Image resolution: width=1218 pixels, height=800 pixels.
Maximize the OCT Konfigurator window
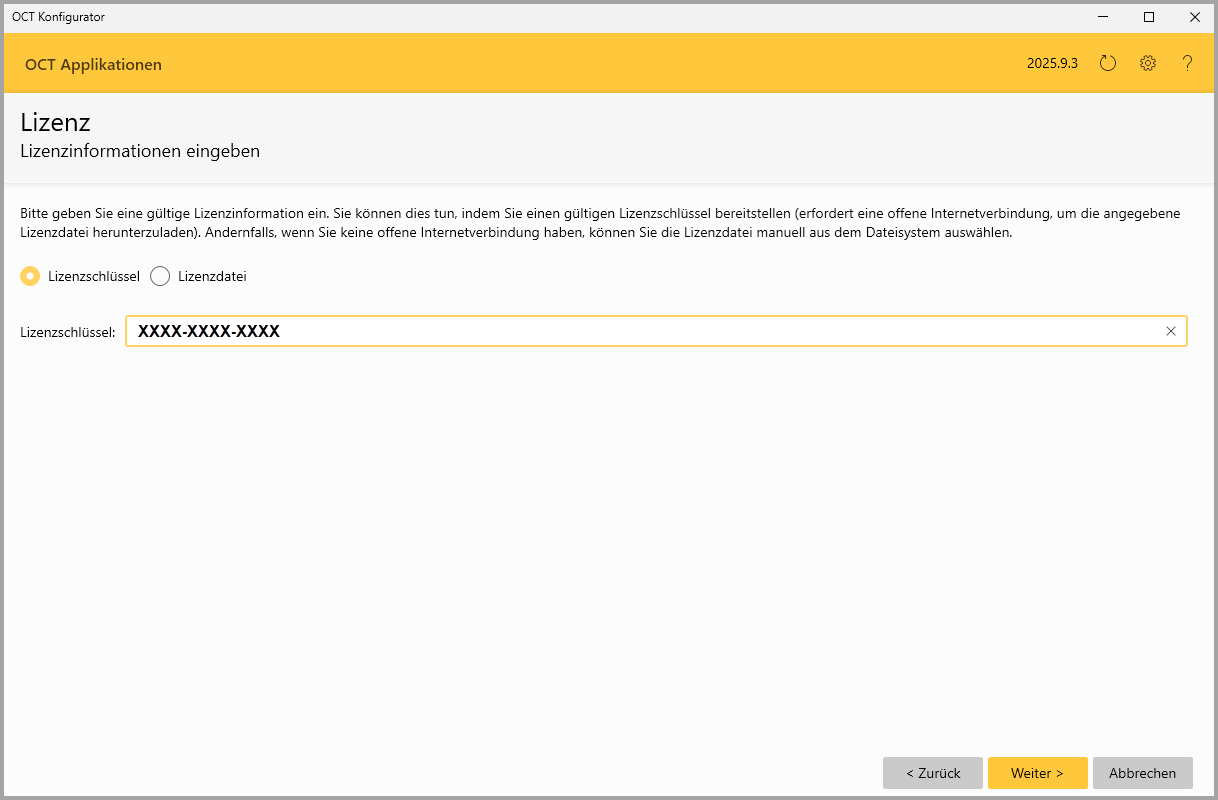[1149, 17]
